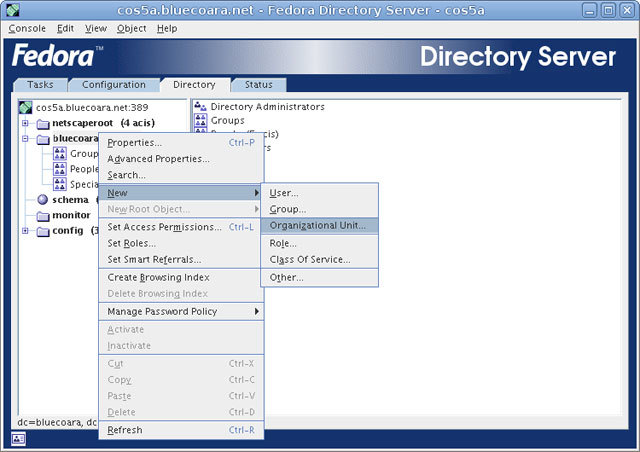Open the View menu
The height and width of the screenshot is (452, 640).
coord(96,29)
